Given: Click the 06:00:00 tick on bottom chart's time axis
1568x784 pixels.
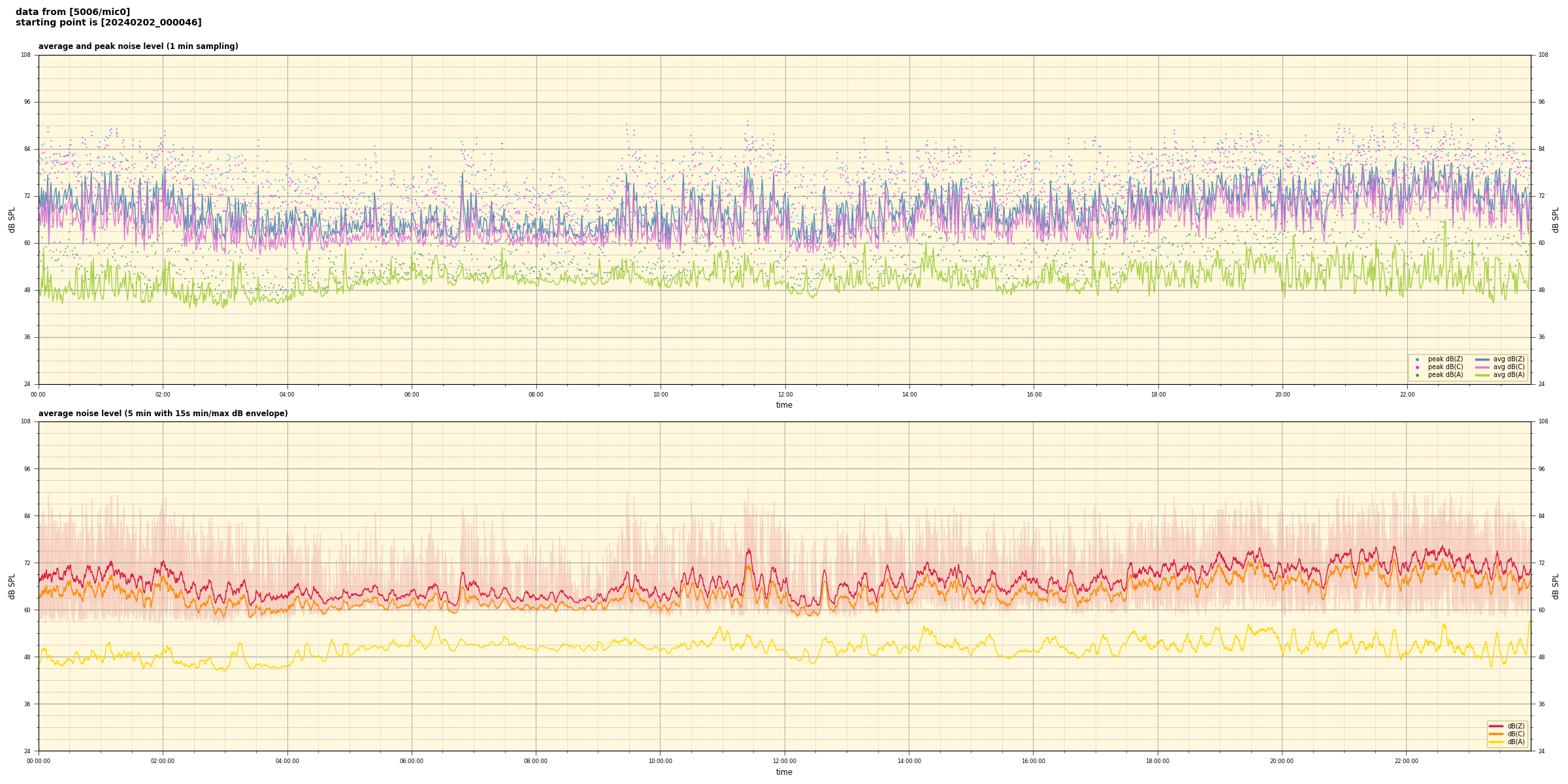Looking at the screenshot, I should [x=412, y=761].
